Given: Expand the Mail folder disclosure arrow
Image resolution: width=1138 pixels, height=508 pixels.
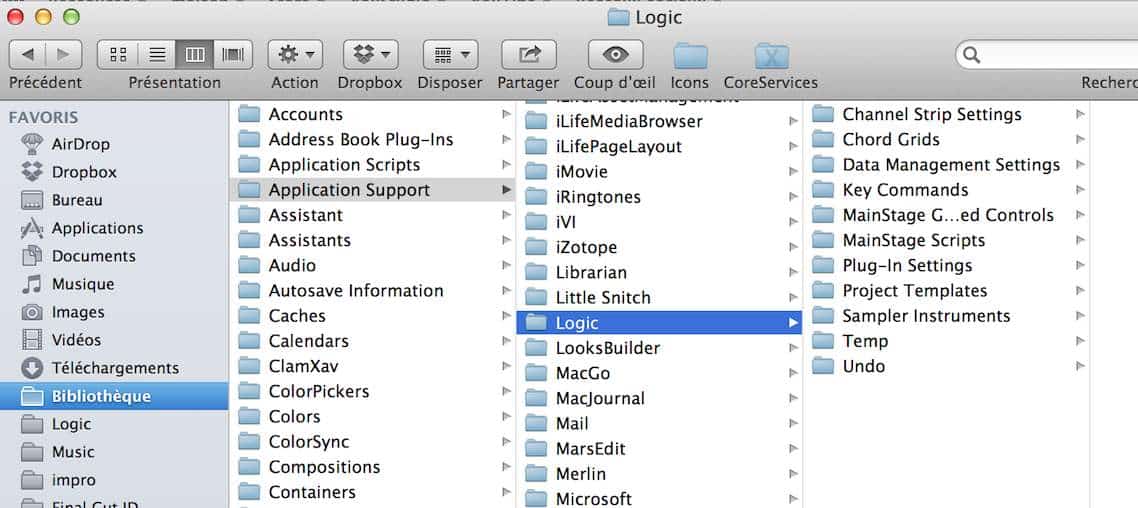Looking at the screenshot, I should 793,423.
